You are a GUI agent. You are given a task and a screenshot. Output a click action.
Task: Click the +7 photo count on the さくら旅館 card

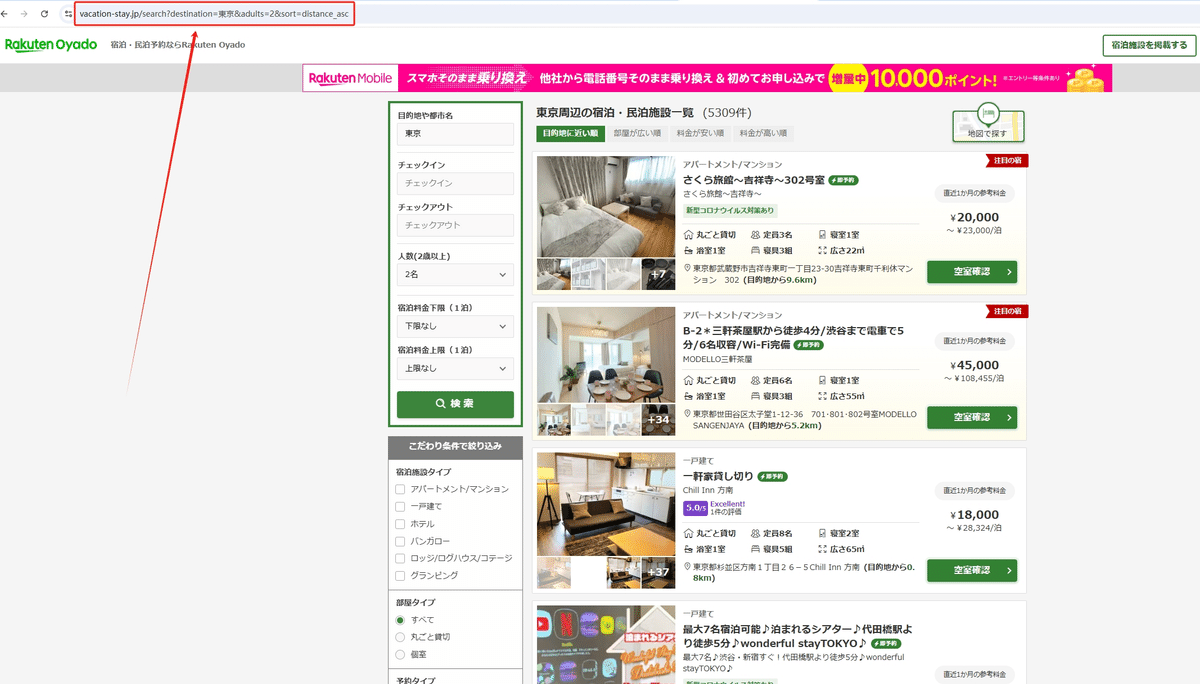[x=657, y=274]
